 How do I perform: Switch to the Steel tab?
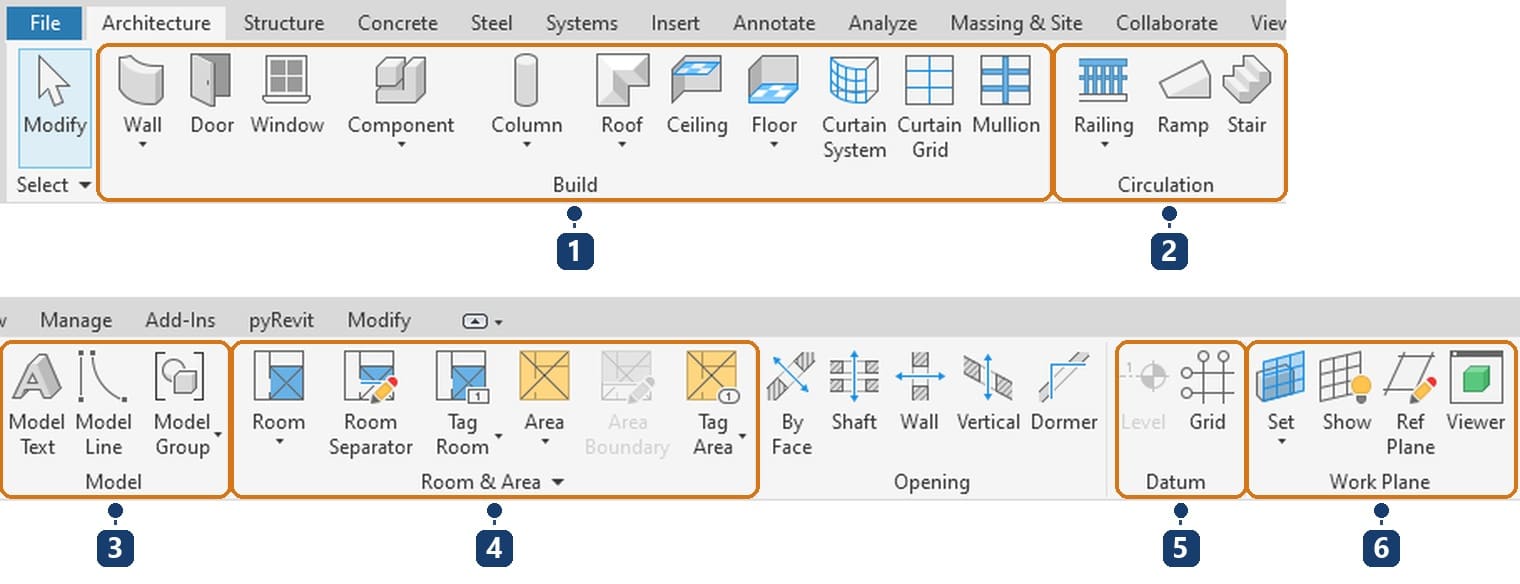pos(491,22)
